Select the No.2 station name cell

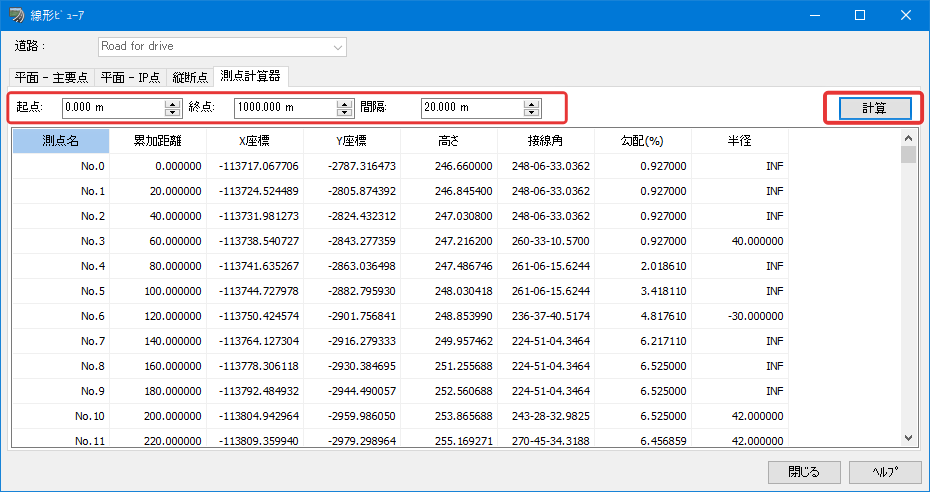point(60,216)
